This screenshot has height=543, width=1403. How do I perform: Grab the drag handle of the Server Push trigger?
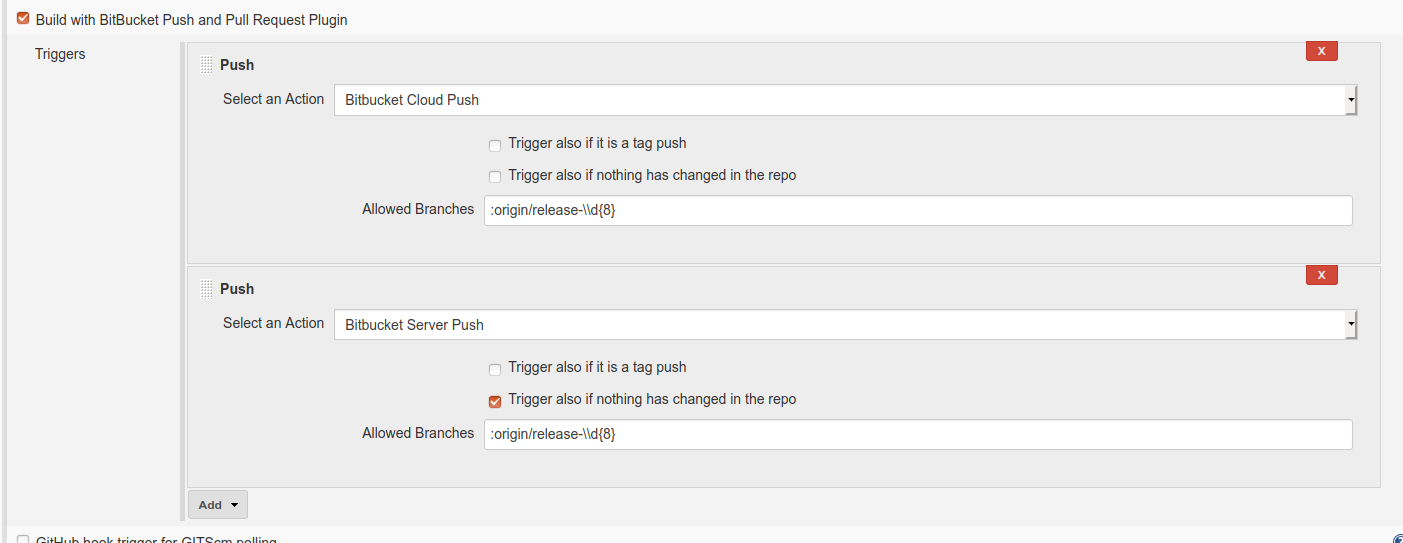pos(207,289)
